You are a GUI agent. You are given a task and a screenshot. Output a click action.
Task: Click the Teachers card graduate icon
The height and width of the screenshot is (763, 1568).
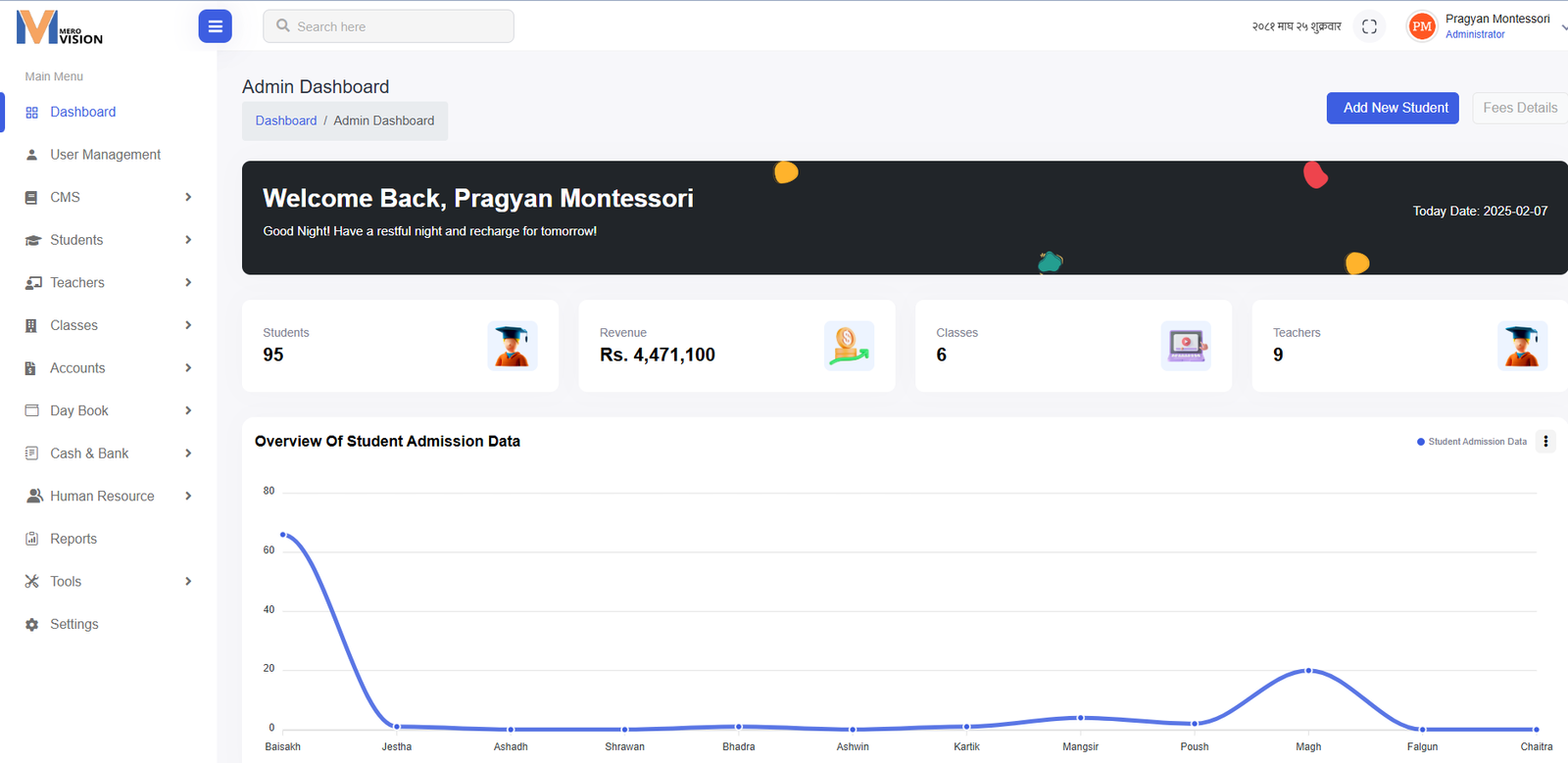1521,346
